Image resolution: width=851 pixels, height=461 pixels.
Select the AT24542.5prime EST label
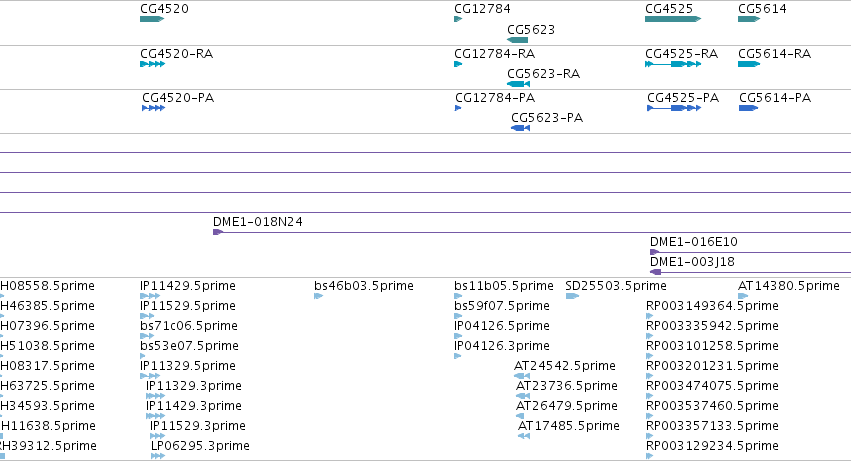[565, 365]
